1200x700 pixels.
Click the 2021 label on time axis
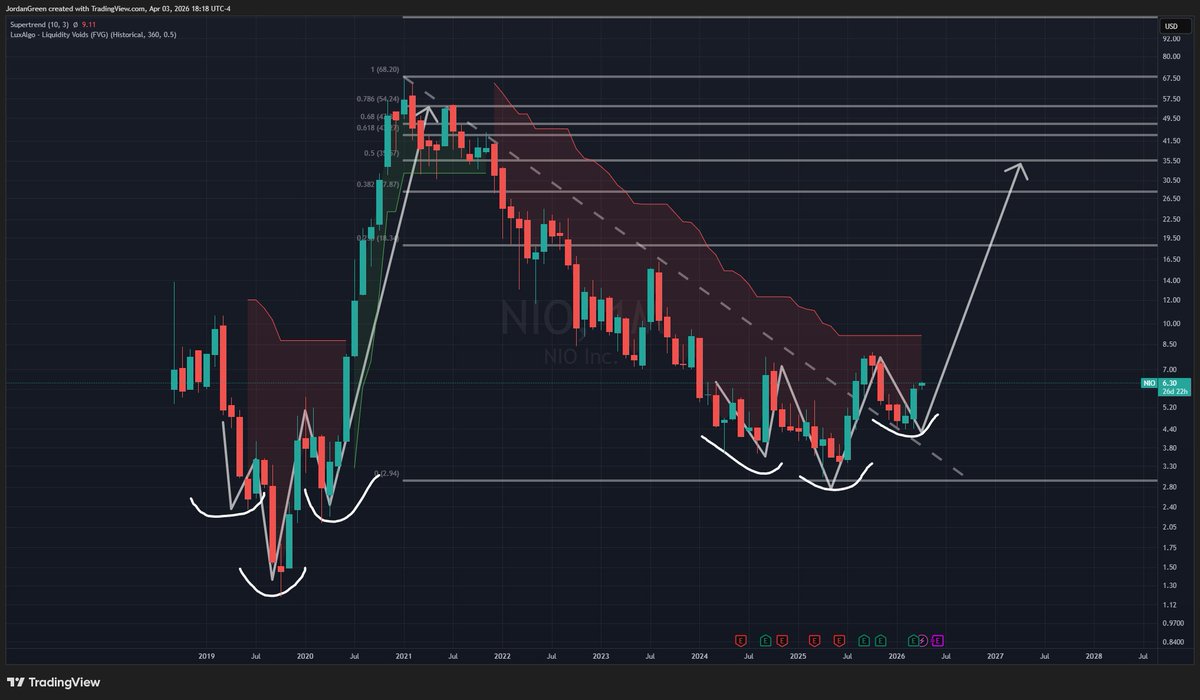(403, 656)
